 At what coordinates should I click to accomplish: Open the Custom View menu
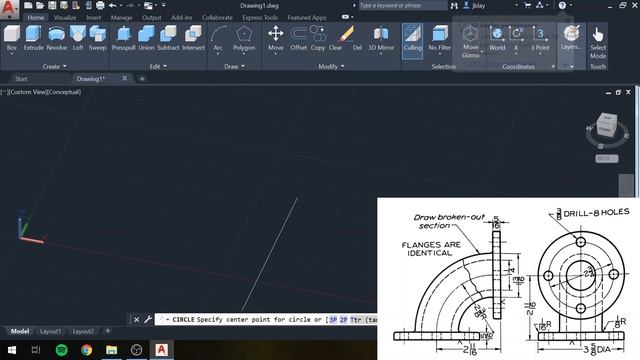28,92
